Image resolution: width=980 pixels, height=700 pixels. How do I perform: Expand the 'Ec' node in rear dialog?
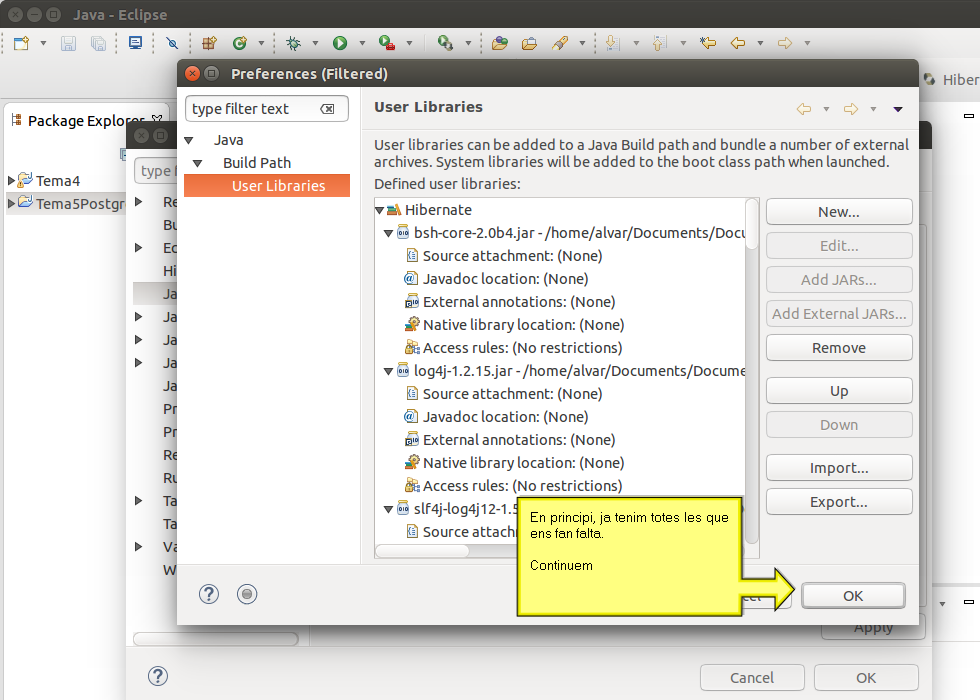(x=139, y=248)
